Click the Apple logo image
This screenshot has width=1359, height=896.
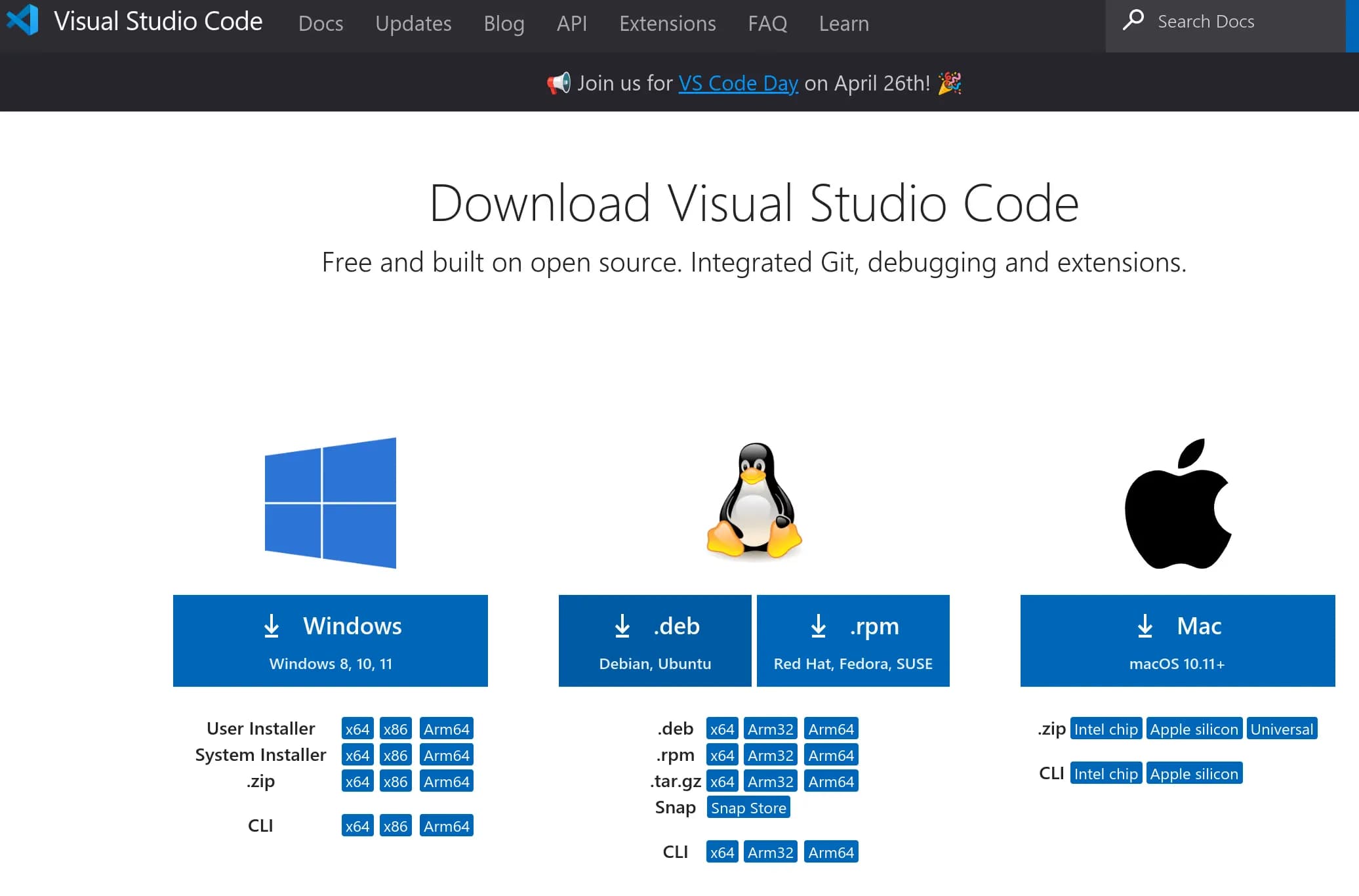coord(1177,504)
